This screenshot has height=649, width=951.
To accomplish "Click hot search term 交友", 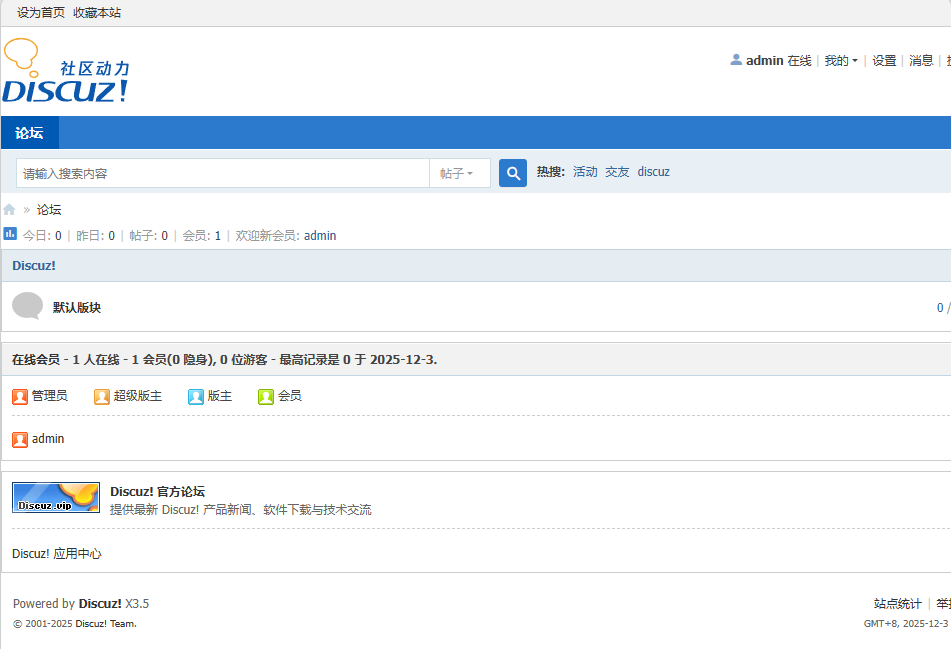I will pos(617,172).
